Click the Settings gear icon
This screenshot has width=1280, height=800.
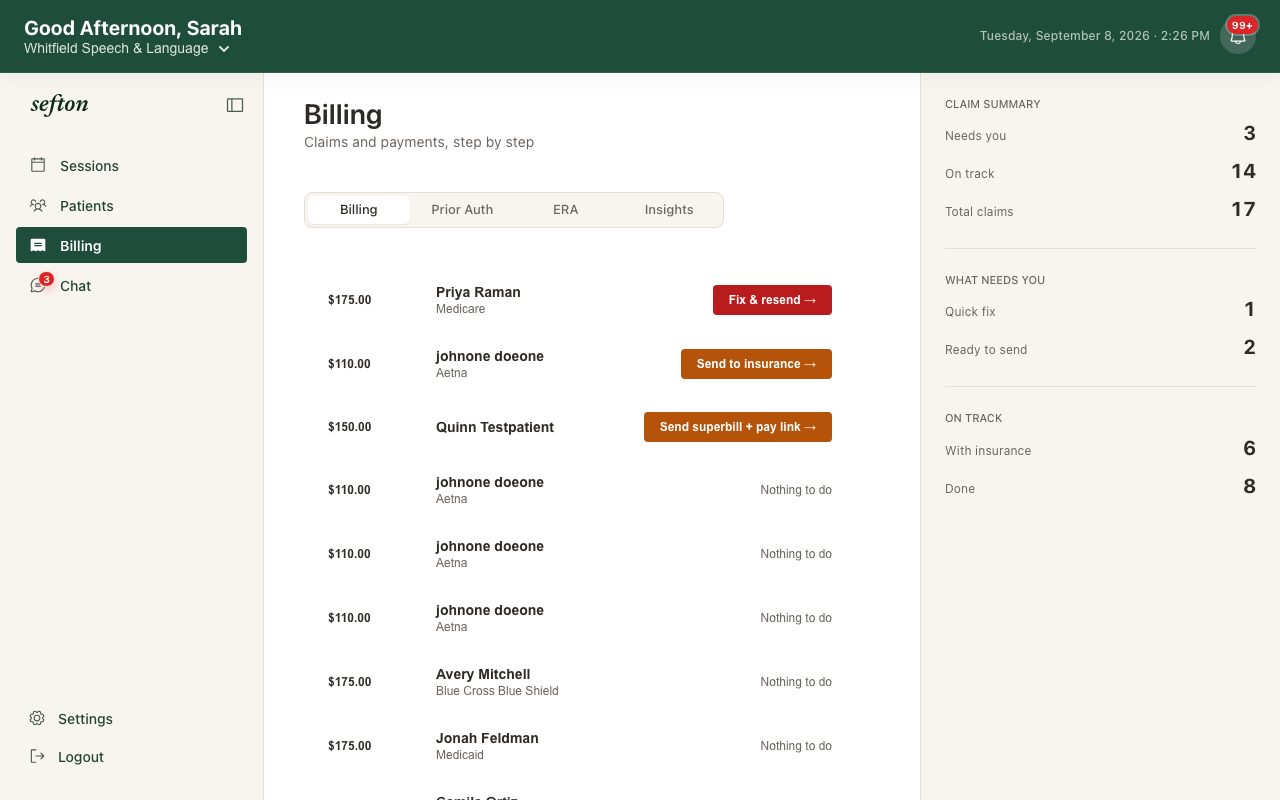click(37, 718)
